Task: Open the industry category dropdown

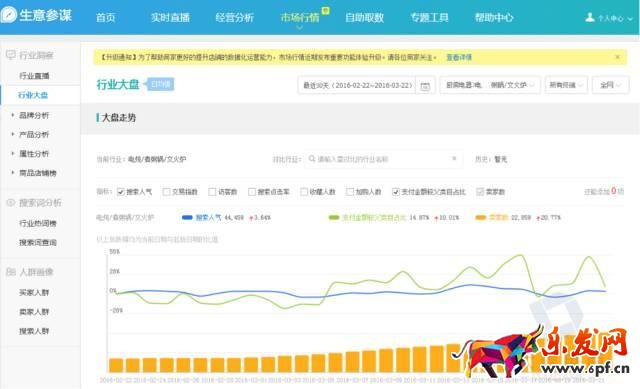Action: click(490, 85)
